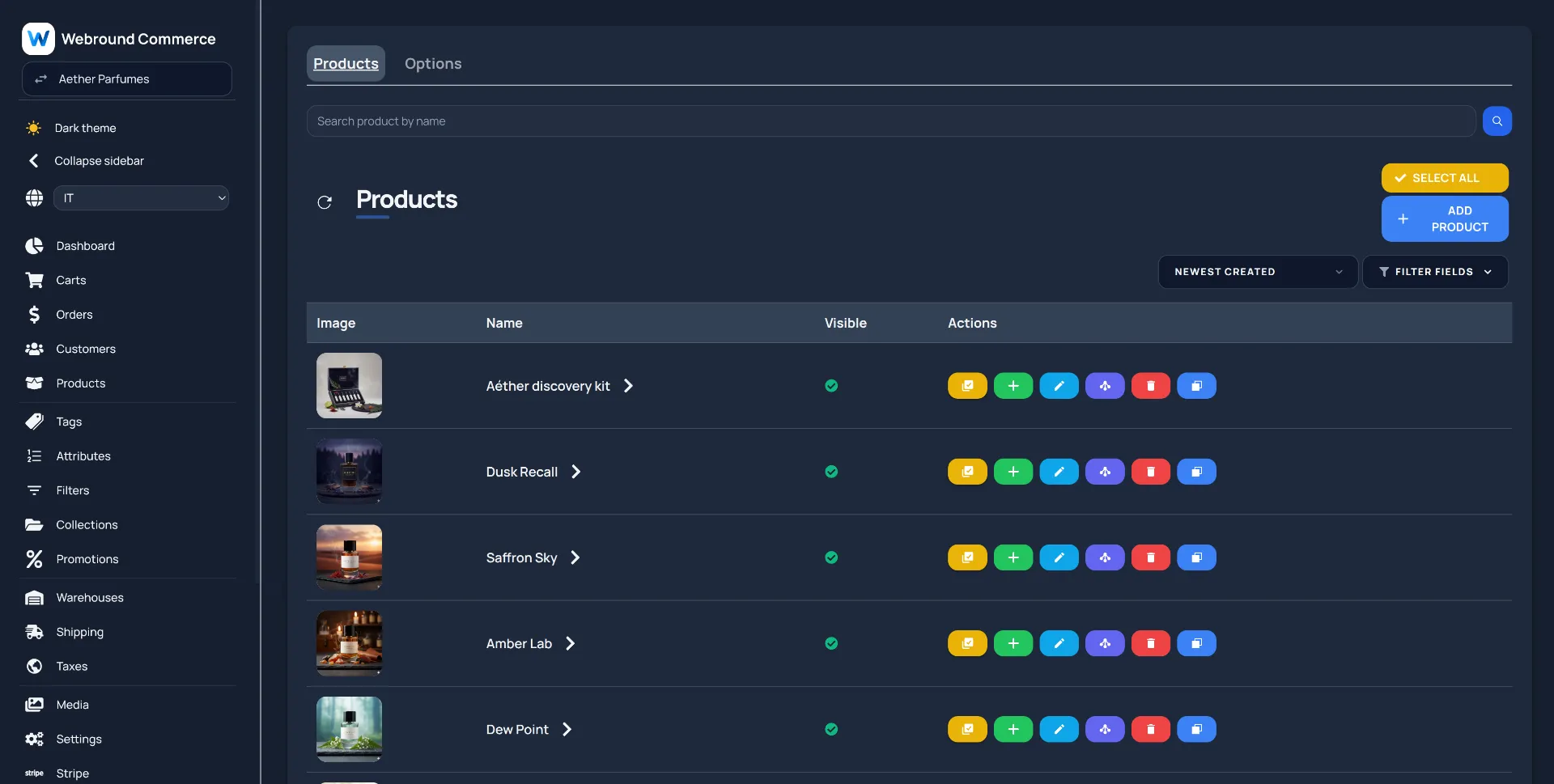Screen dimensions: 1554x784
Task: Click the Dew Point product name
Action: pos(517,730)
